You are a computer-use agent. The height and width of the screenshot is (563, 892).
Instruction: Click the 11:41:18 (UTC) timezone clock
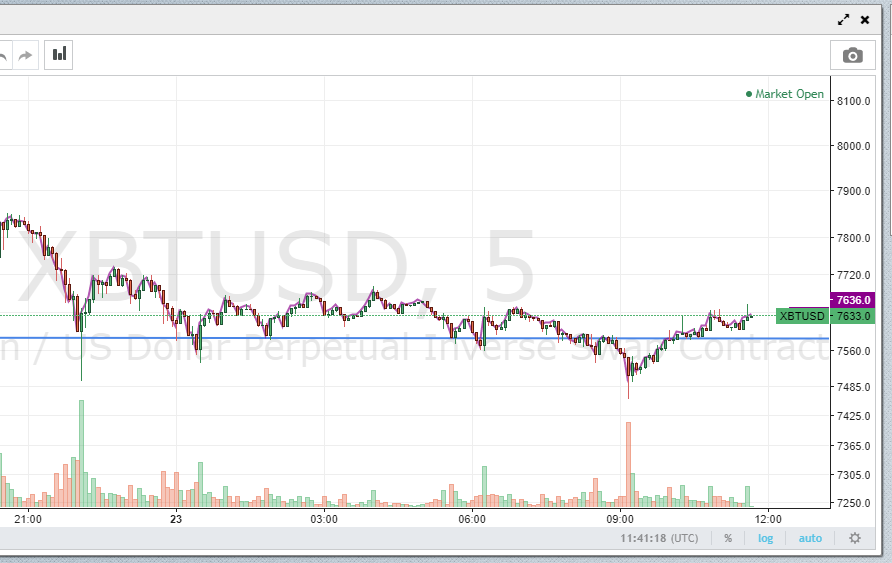click(x=659, y=538)
